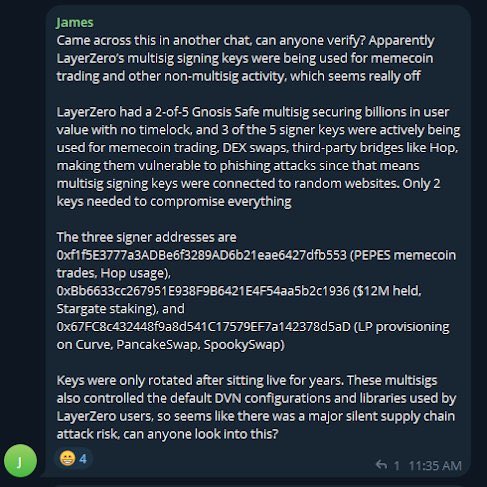This screenshot has width=487, height=487.
Task: Click the "Came across this in another chat" line
Action: point(245,41)
